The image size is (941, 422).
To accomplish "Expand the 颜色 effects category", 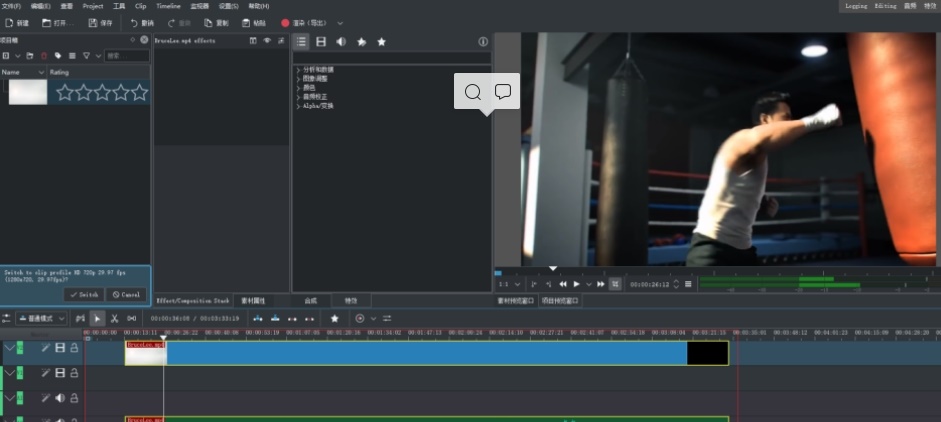I will (x=309, y=87).
